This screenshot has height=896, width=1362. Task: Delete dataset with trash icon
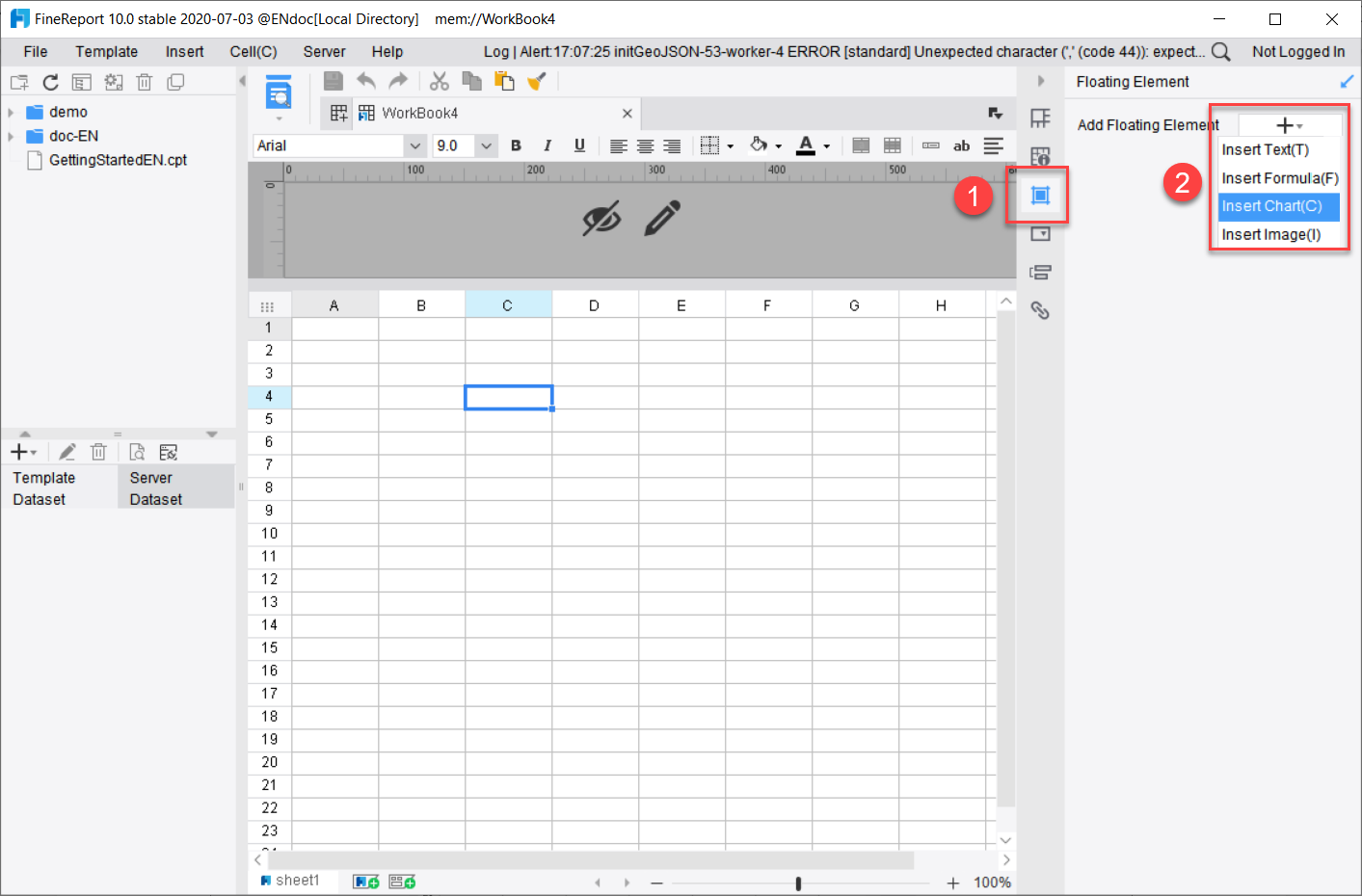click(98, 452)
